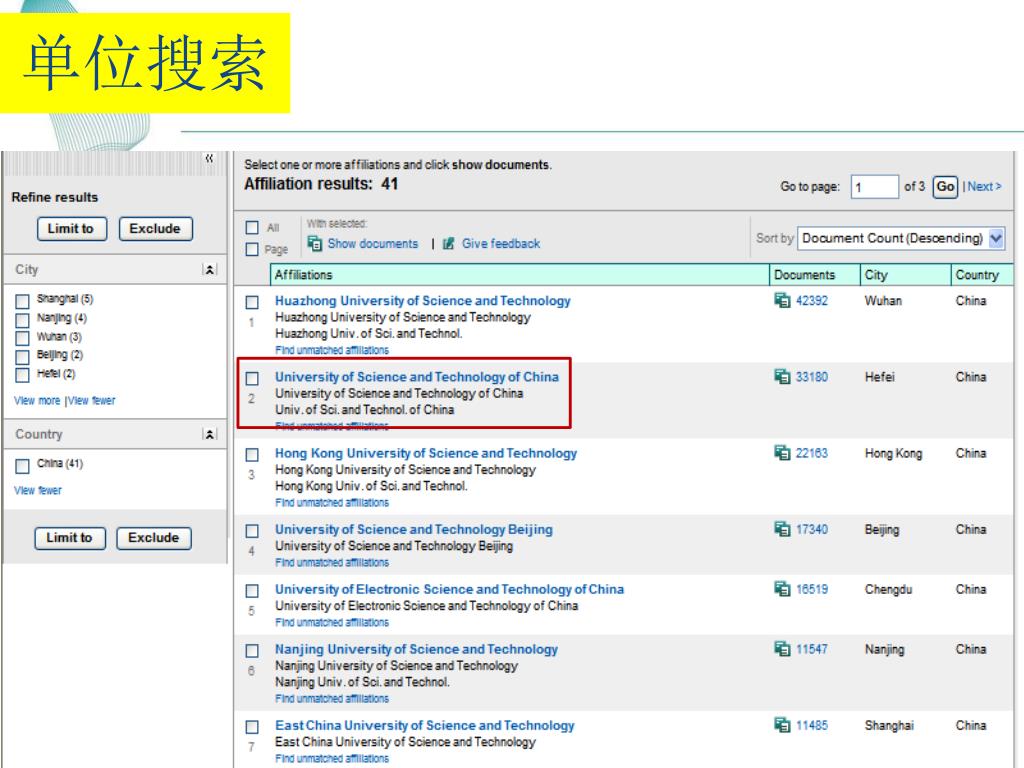Click the Country column header
Screen dimensions: 1024x768
[982, 275]
